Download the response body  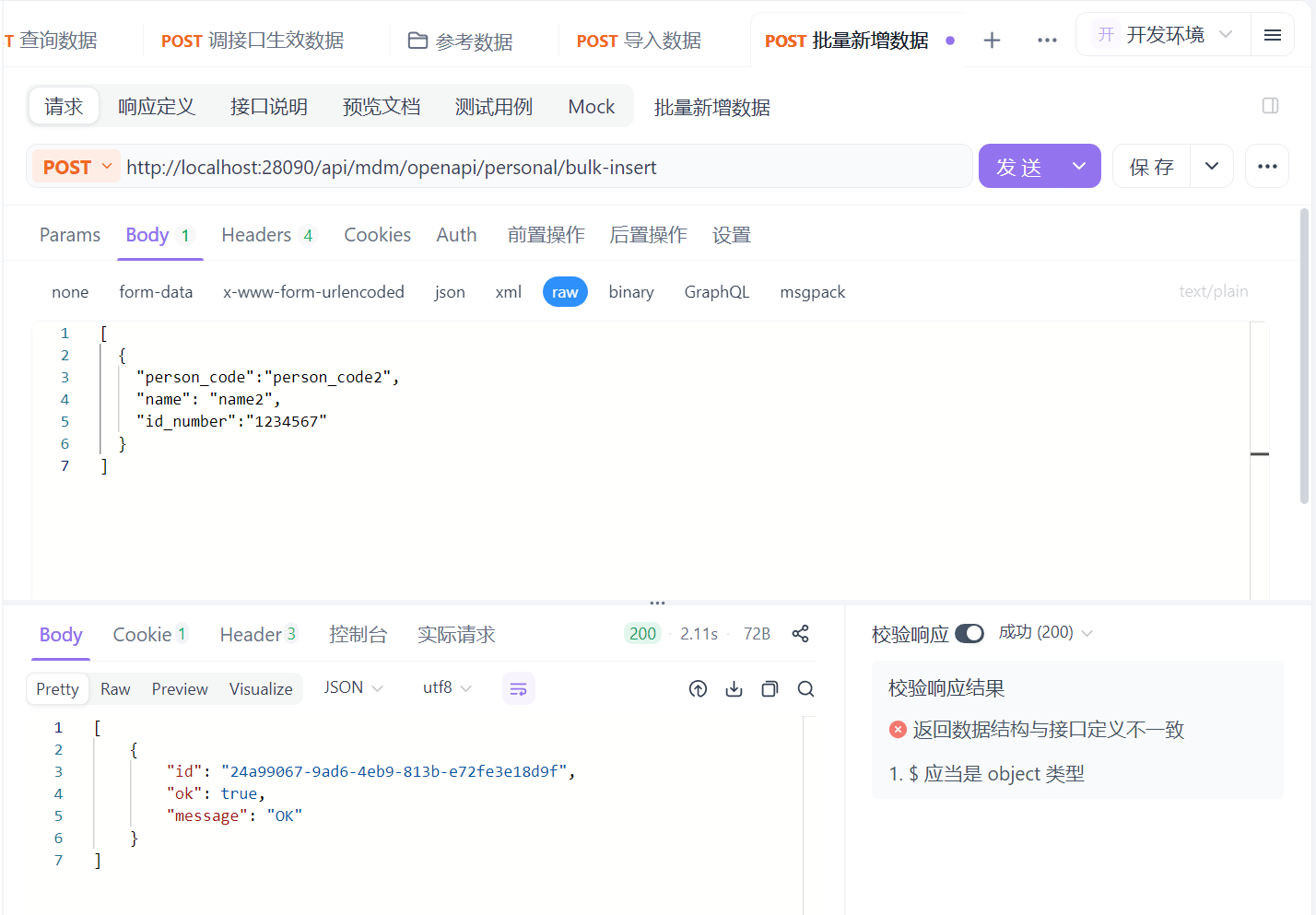(734, 689)
